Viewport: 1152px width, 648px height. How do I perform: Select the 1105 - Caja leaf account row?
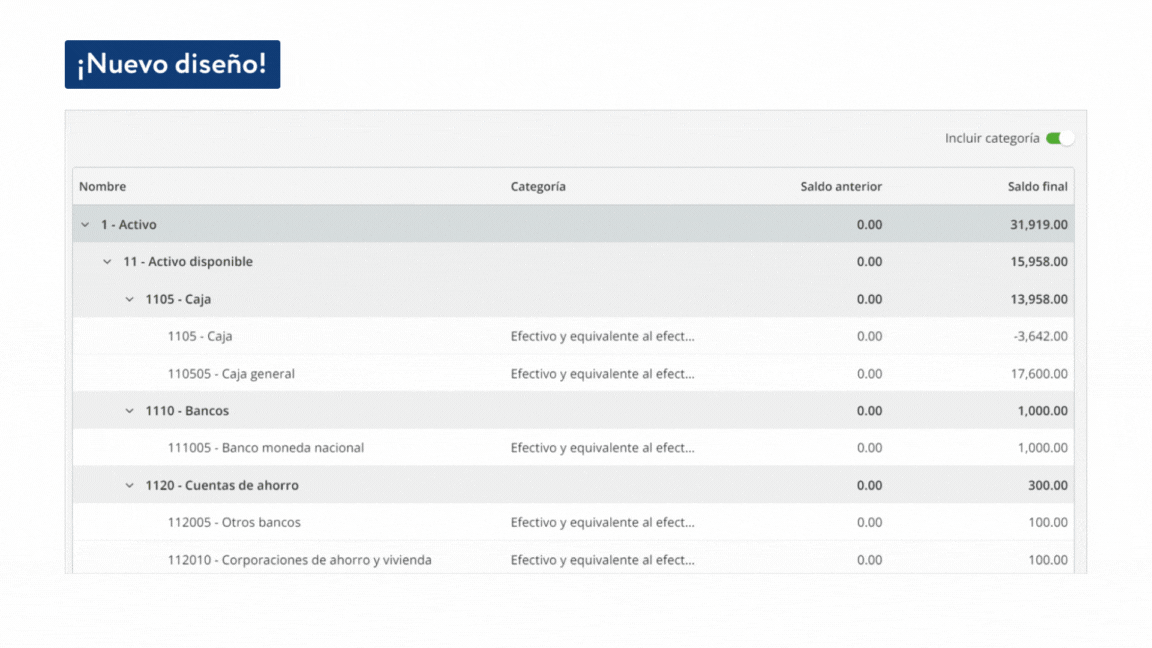573,336
